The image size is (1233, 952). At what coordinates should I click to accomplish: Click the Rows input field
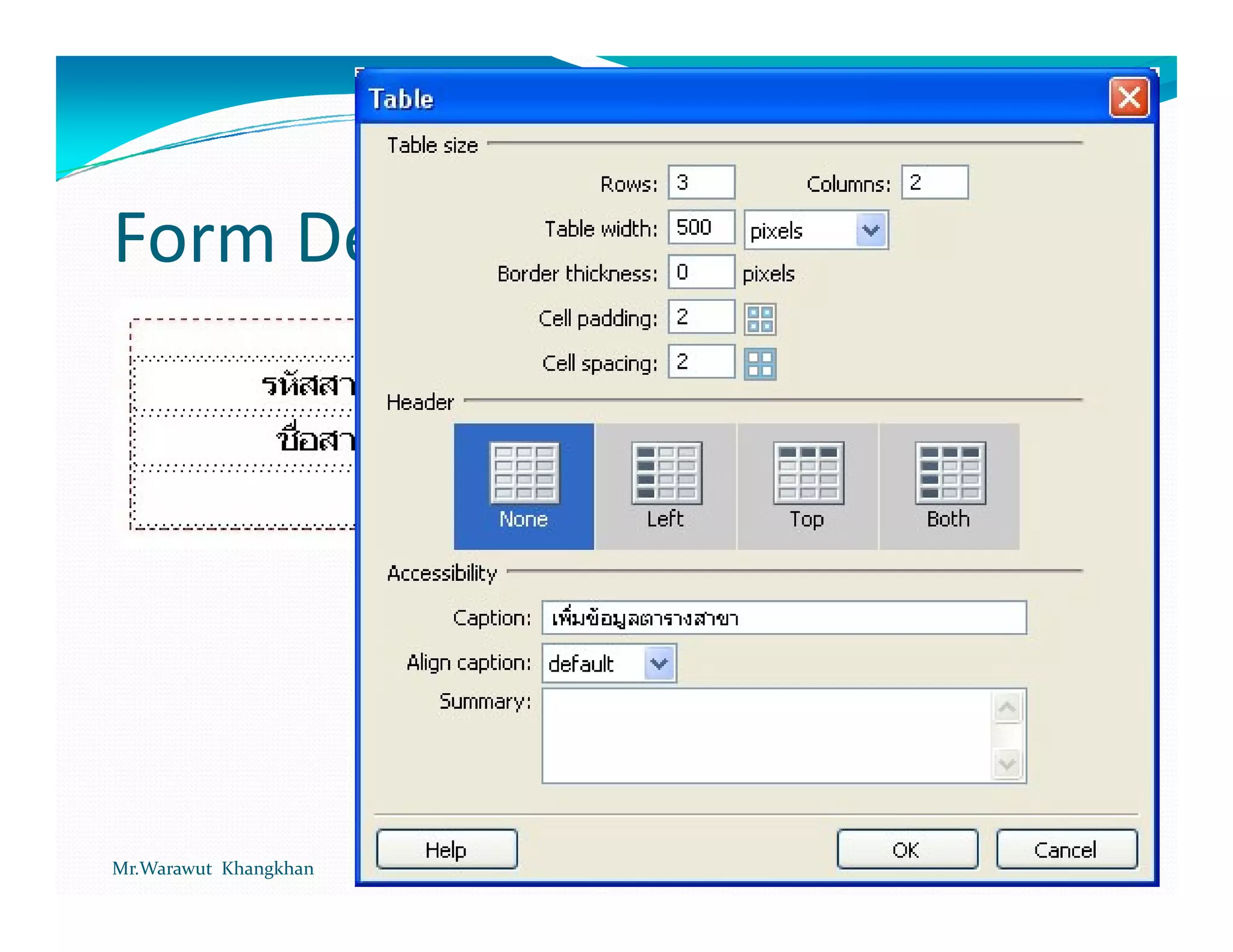click(701, 182)
